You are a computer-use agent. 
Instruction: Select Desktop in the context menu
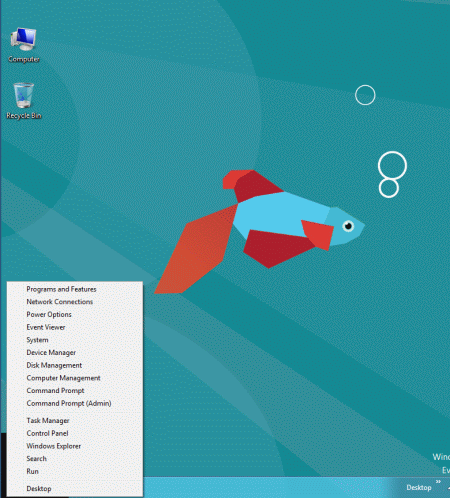[x=75, y=488]
